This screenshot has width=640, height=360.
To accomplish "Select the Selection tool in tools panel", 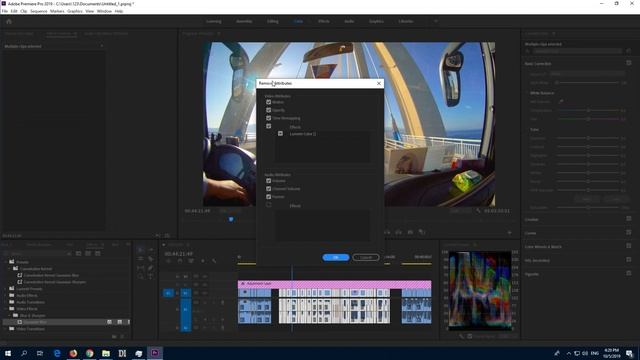I will tap(140, 249).
